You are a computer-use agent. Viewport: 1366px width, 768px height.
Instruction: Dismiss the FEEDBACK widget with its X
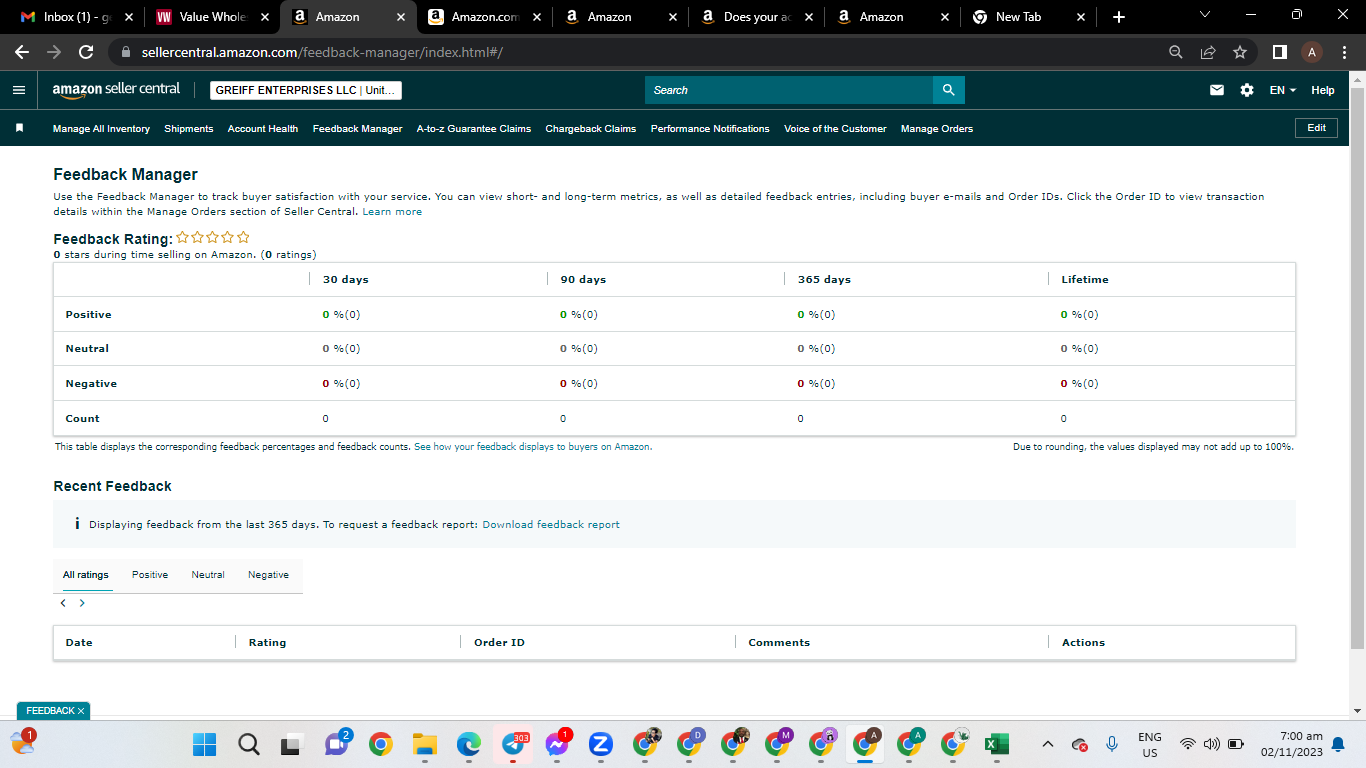pos(81,711)
